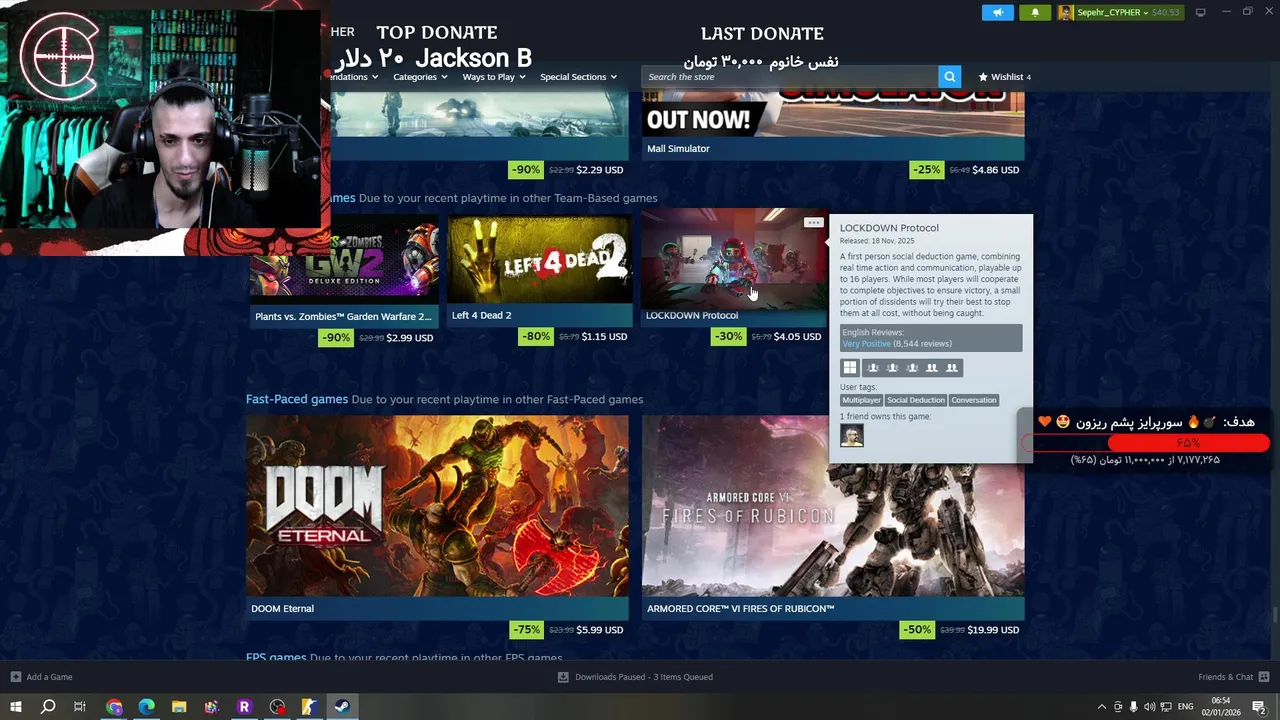
Task: Click the Add a Game plus icon
Action: coord(15,677)
